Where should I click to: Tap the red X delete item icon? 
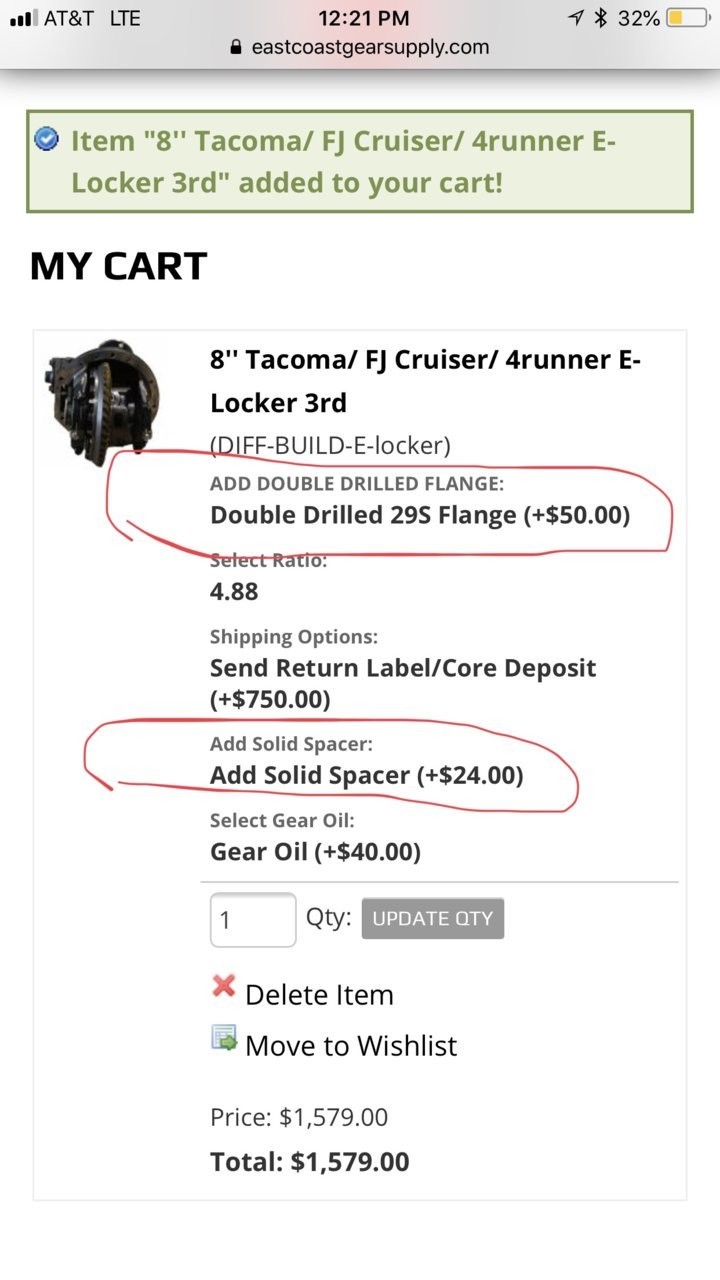click(x=224, y=986)
